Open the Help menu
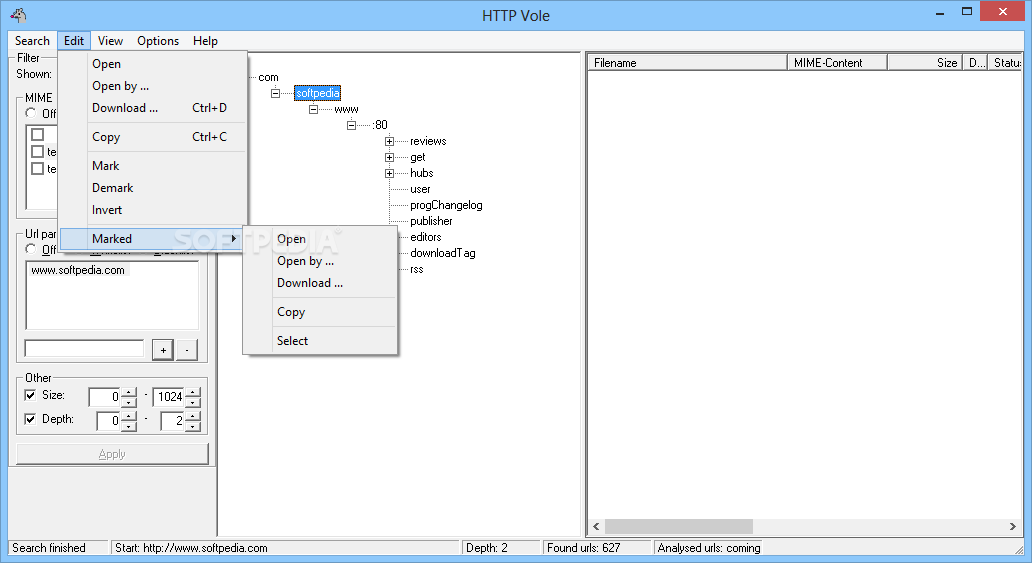The image size is (1032, 563). pos(205,41)
